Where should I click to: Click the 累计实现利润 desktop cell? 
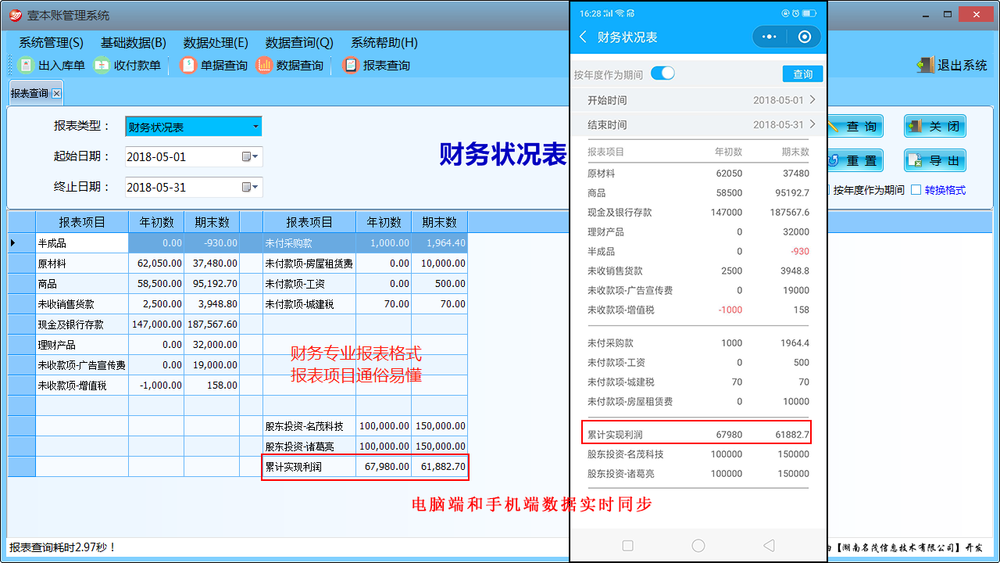(x=309, y=467)
